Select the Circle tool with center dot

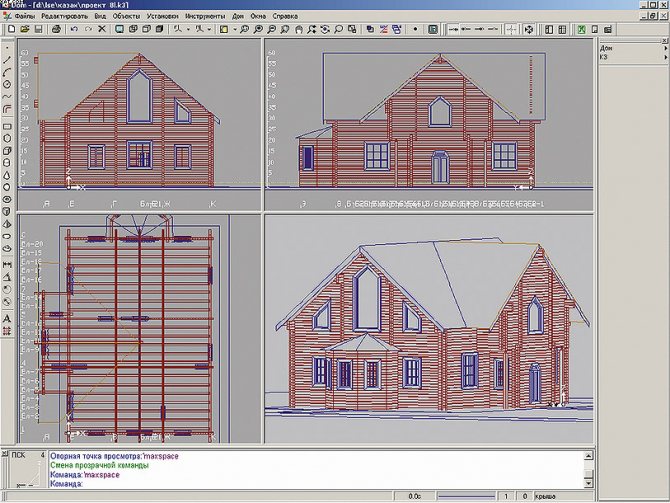coord(7,84)
